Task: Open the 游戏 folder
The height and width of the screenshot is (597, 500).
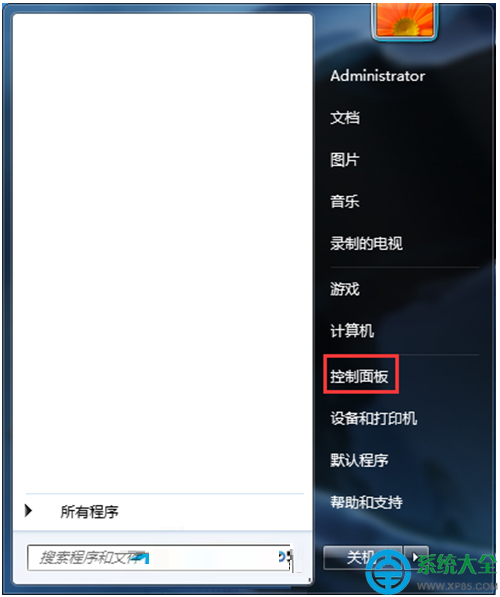Action: click(345, 289)
